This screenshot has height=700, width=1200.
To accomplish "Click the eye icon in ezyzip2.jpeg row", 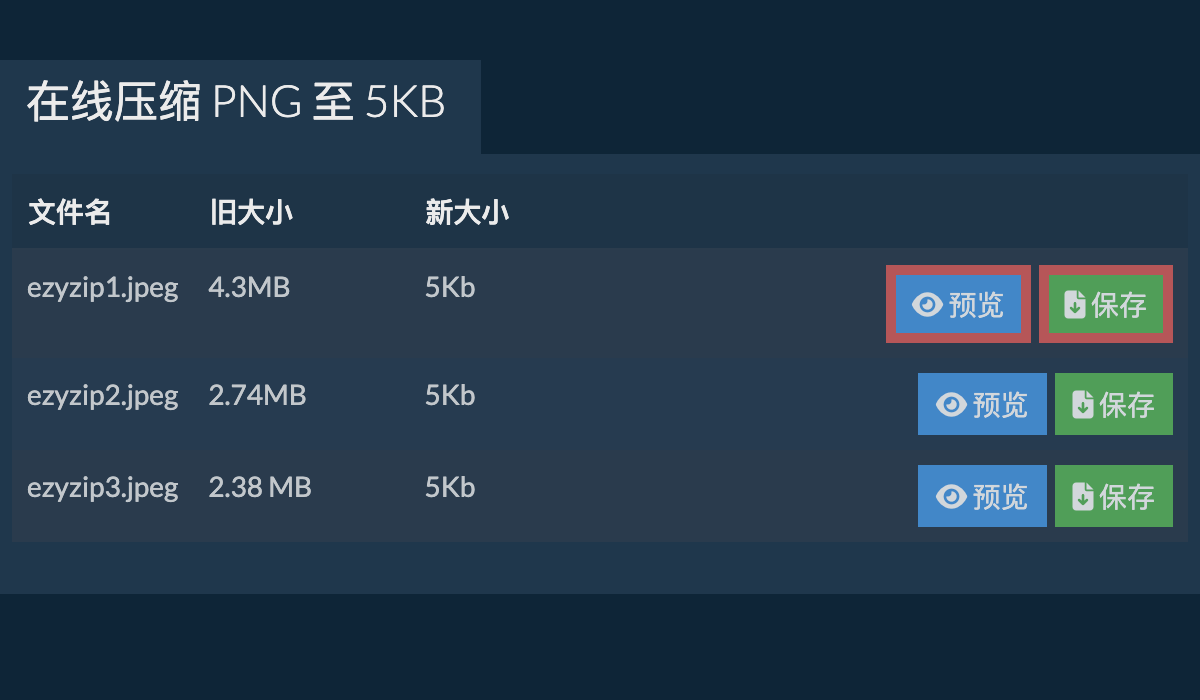I will click(x=952, y=404).
